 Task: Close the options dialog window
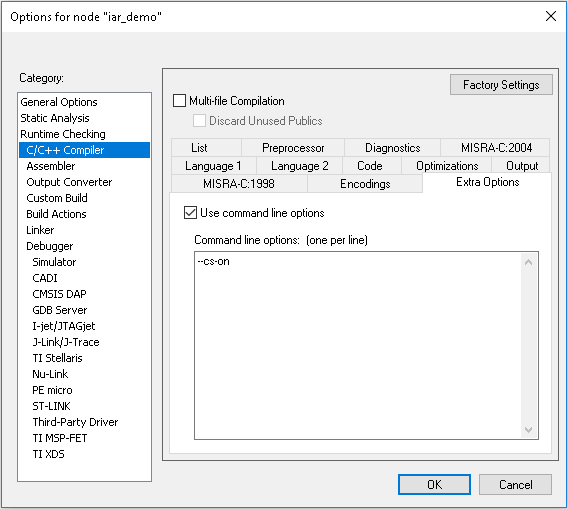(x=551, y=16)
